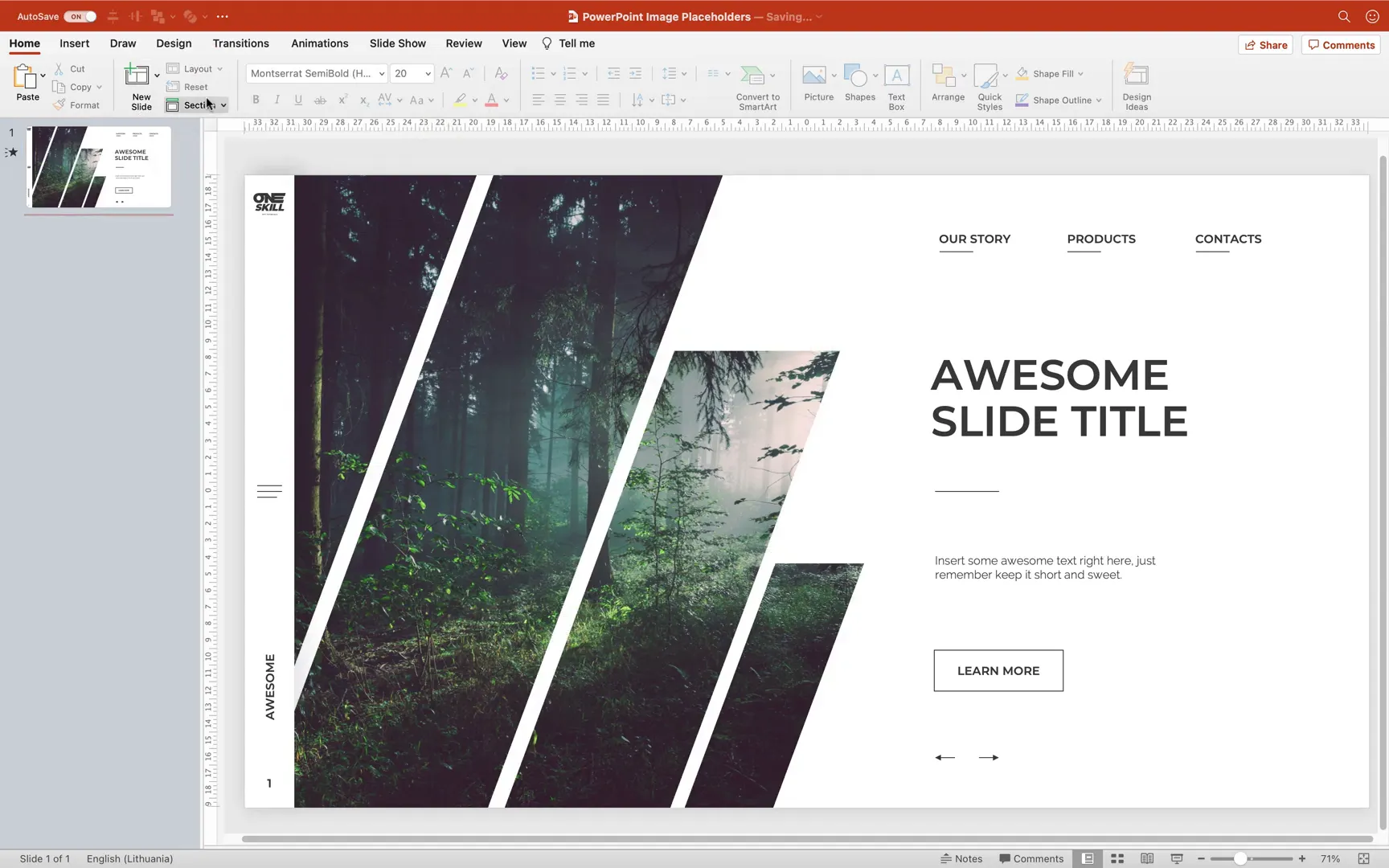
Task: Switch to Slide Sorter view
Action: coord(1117,858)
